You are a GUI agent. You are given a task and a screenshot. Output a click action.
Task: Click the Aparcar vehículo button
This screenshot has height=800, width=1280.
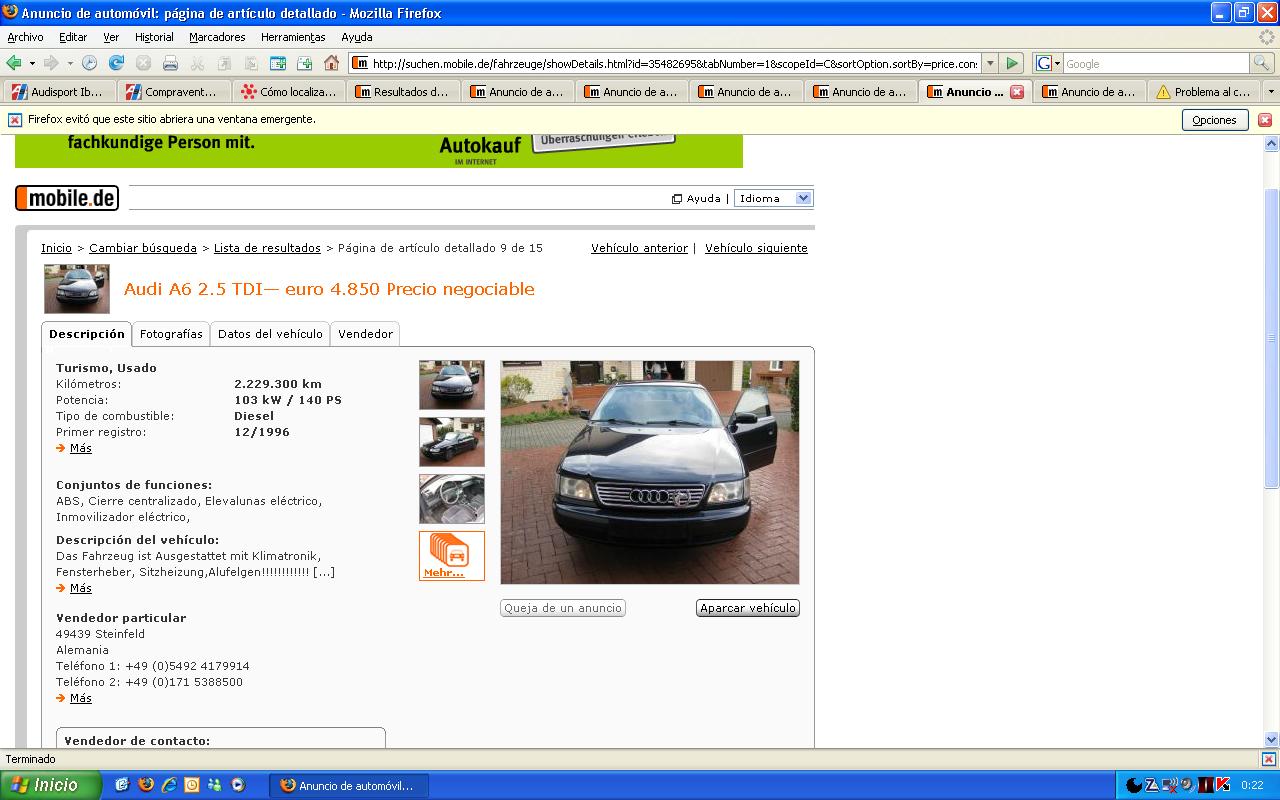click(x=748, y=608)
